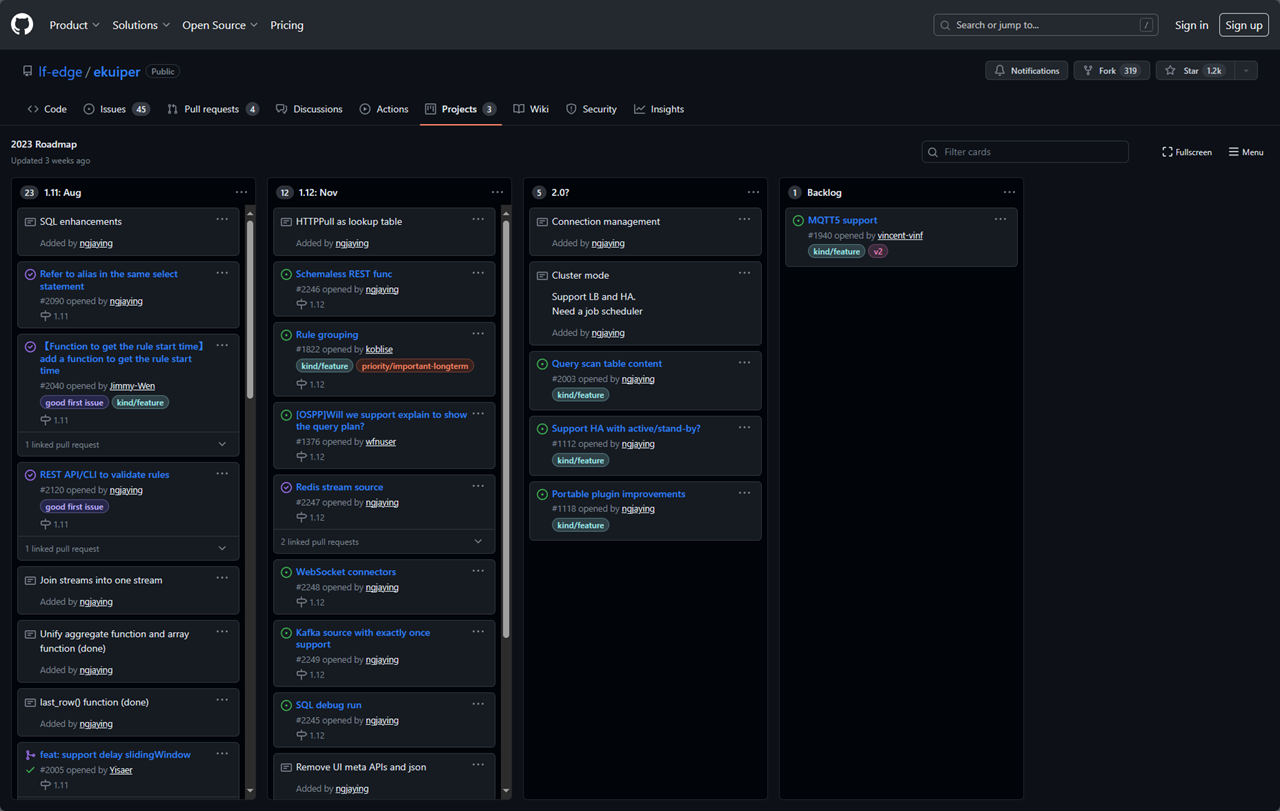The width and height of the screenshot is (1280, 811).
Task: Click good first issue label on REST API/CLI card
Action: point(74,507)
